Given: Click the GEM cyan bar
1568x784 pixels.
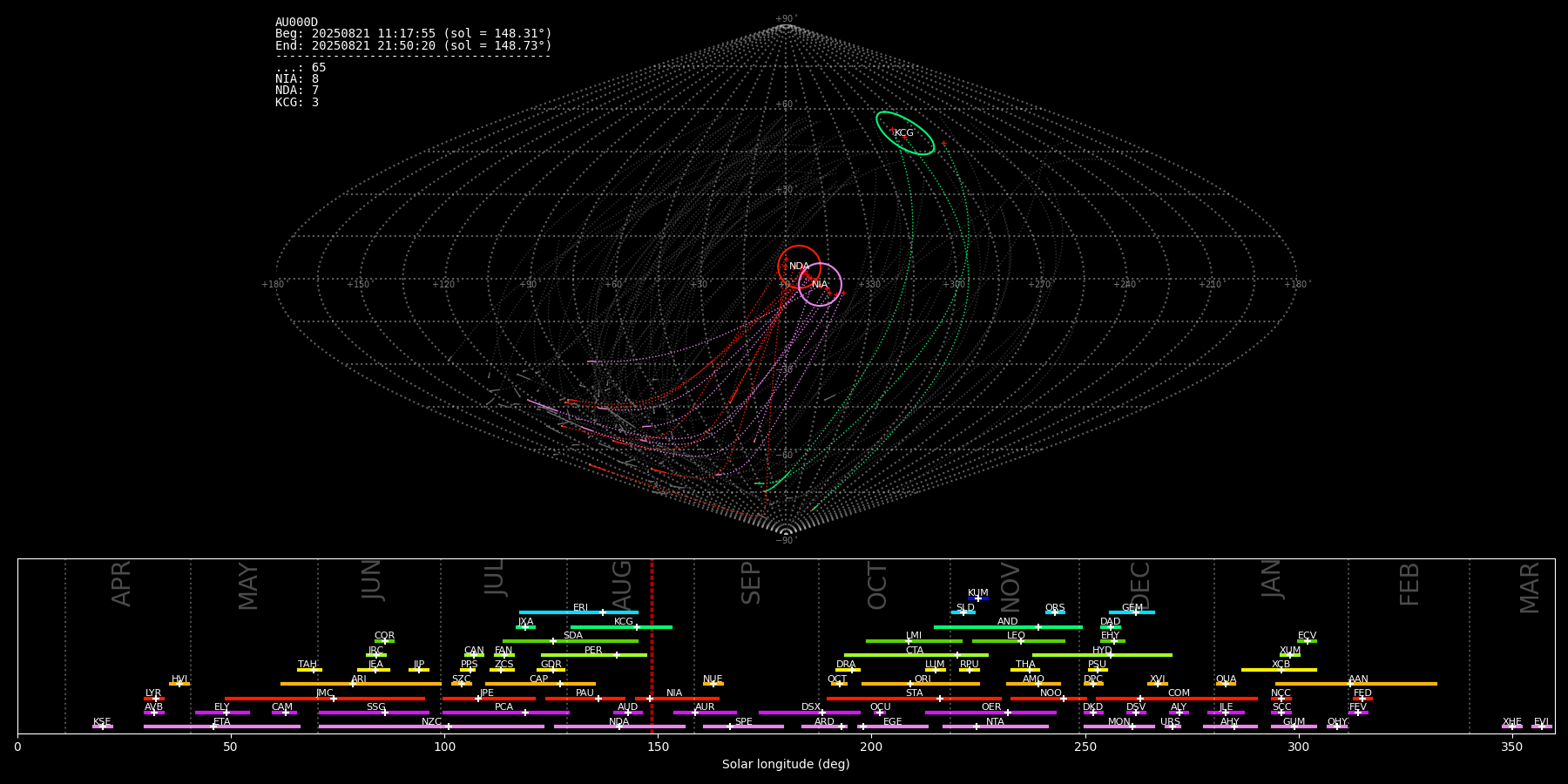Looking at the screenshot, I should tap(1132, 612).
